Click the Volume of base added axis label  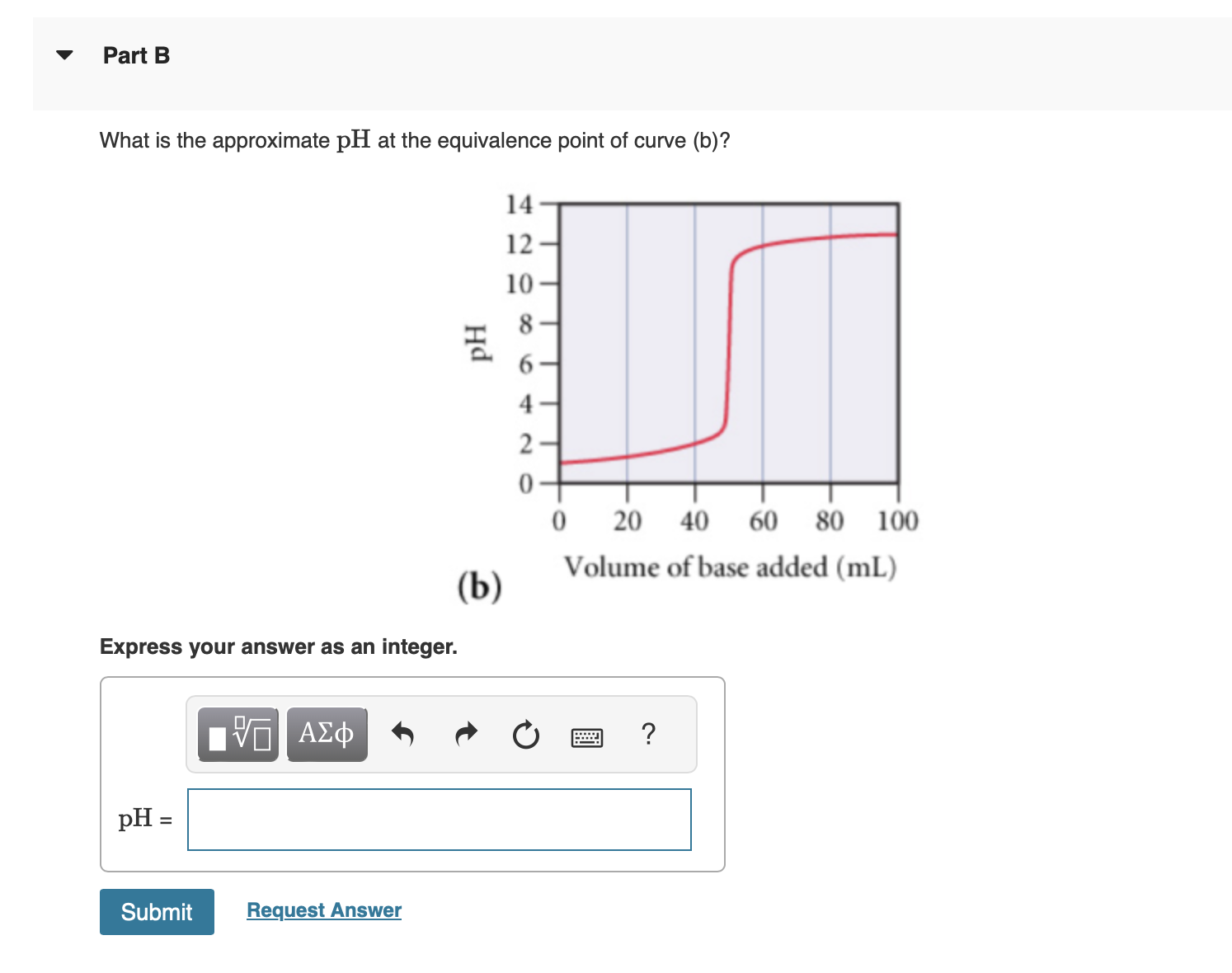point(730,566)
